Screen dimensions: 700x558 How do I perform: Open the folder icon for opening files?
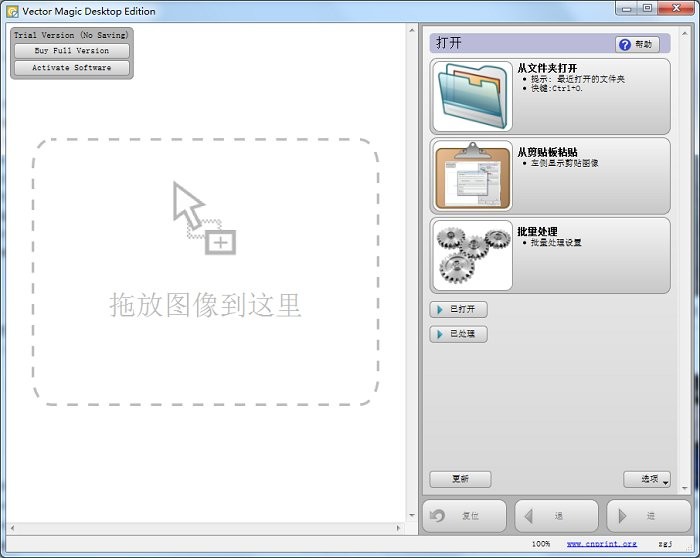click(x=473, y=96)
